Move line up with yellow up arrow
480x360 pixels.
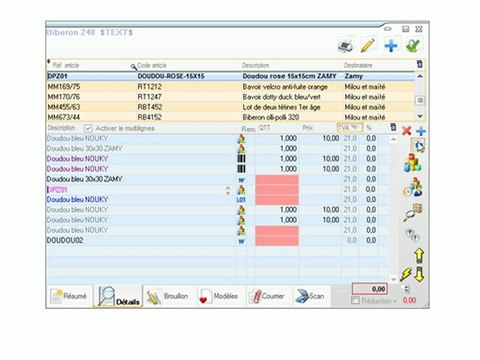(x=419, y=256)
